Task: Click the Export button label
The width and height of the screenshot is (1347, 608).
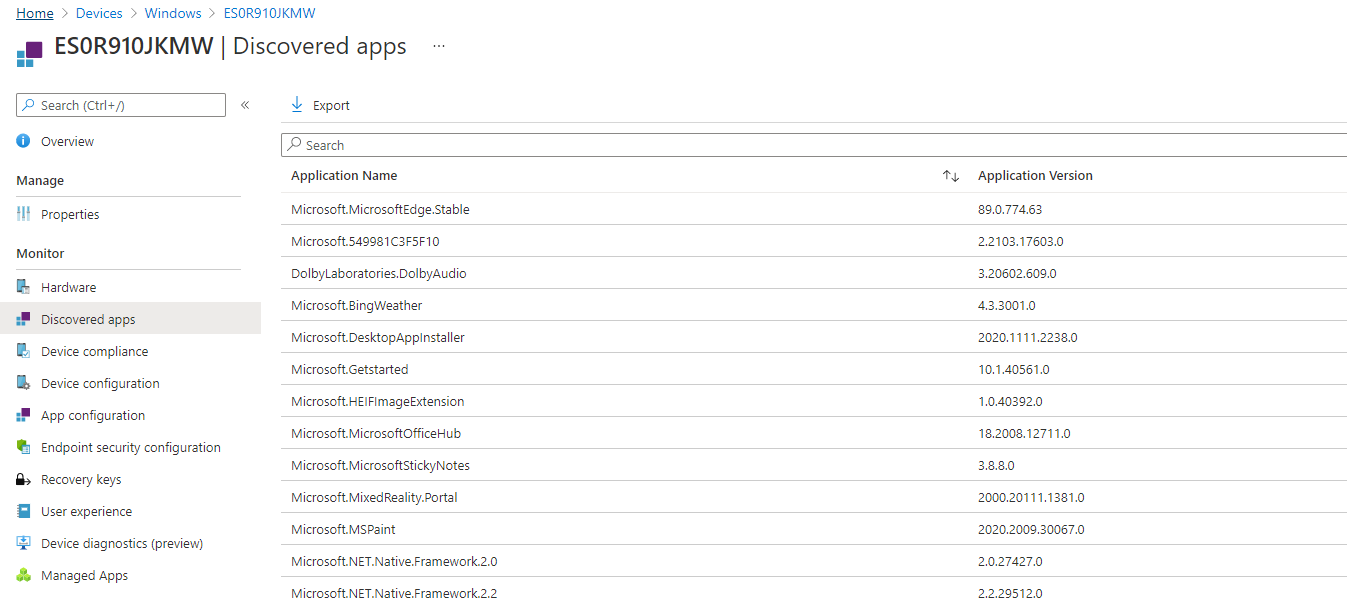Action: pyautogui.click(x=331, y=106)
